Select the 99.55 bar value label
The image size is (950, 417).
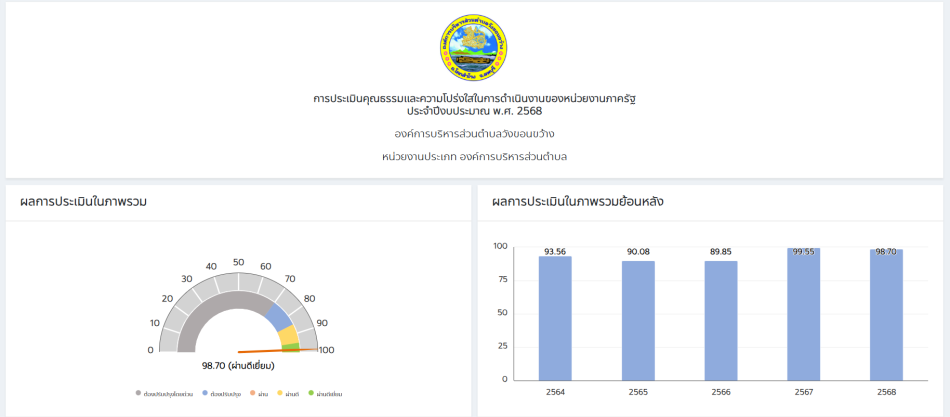coord(803,252)
